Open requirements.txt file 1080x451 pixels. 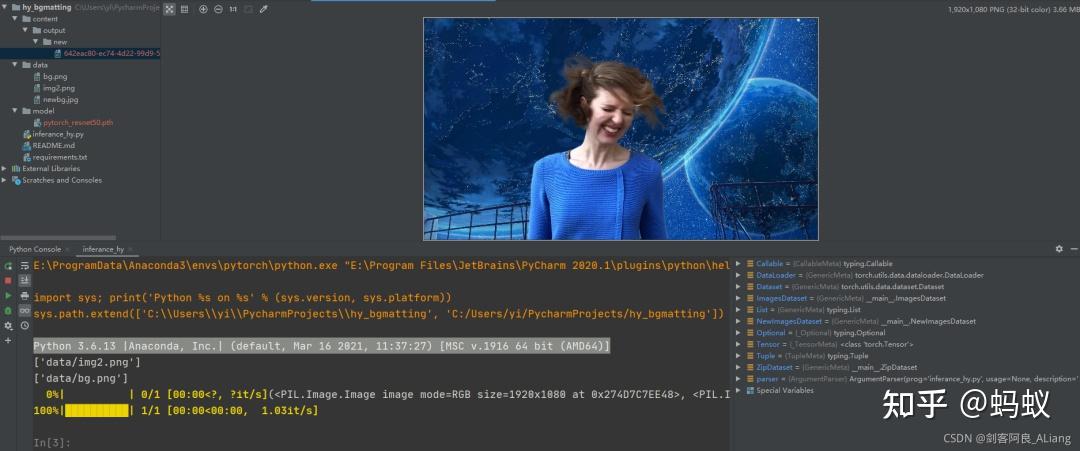[59, 157]
